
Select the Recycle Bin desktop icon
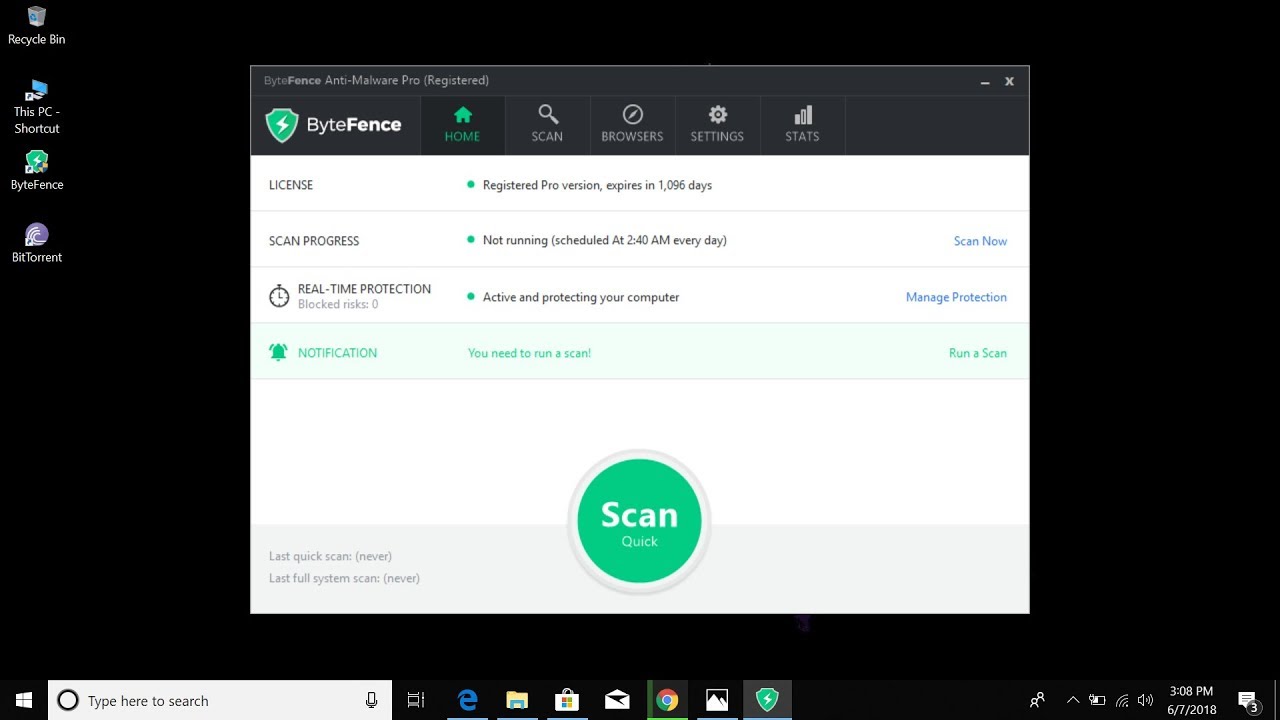pyautogui.click(x=37, y=26)
